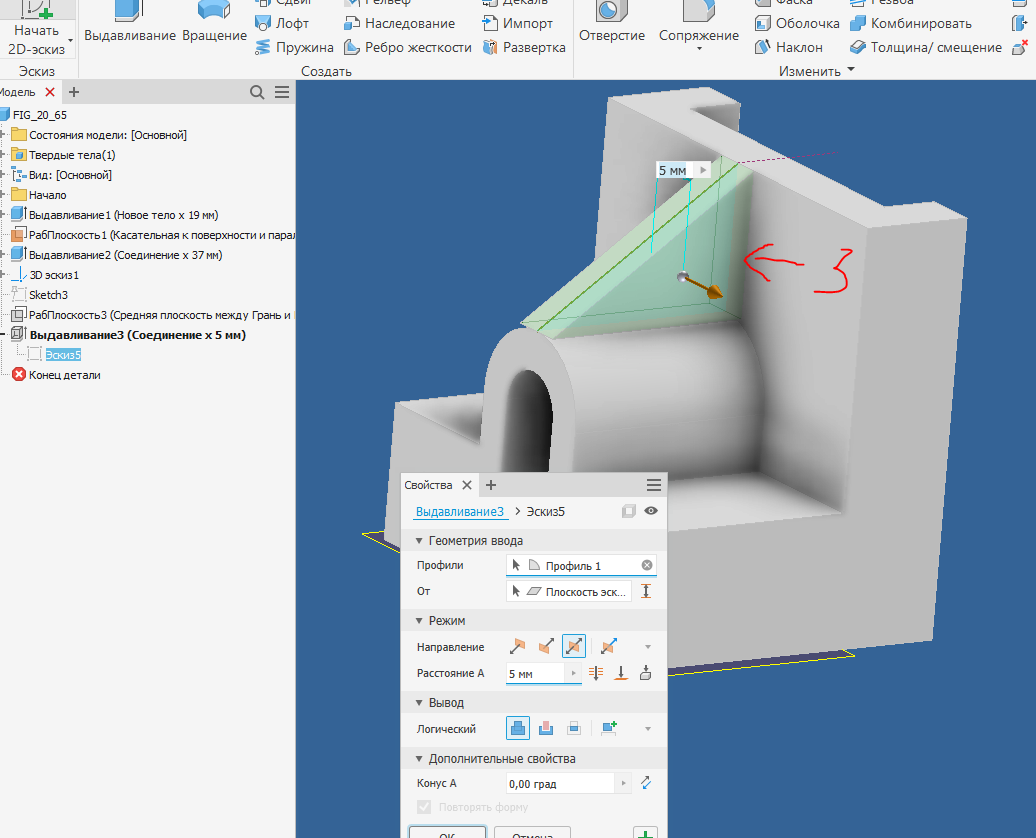
Task: Clear Профиль 1 selection with its X
Action: click(x=647, y=565)
